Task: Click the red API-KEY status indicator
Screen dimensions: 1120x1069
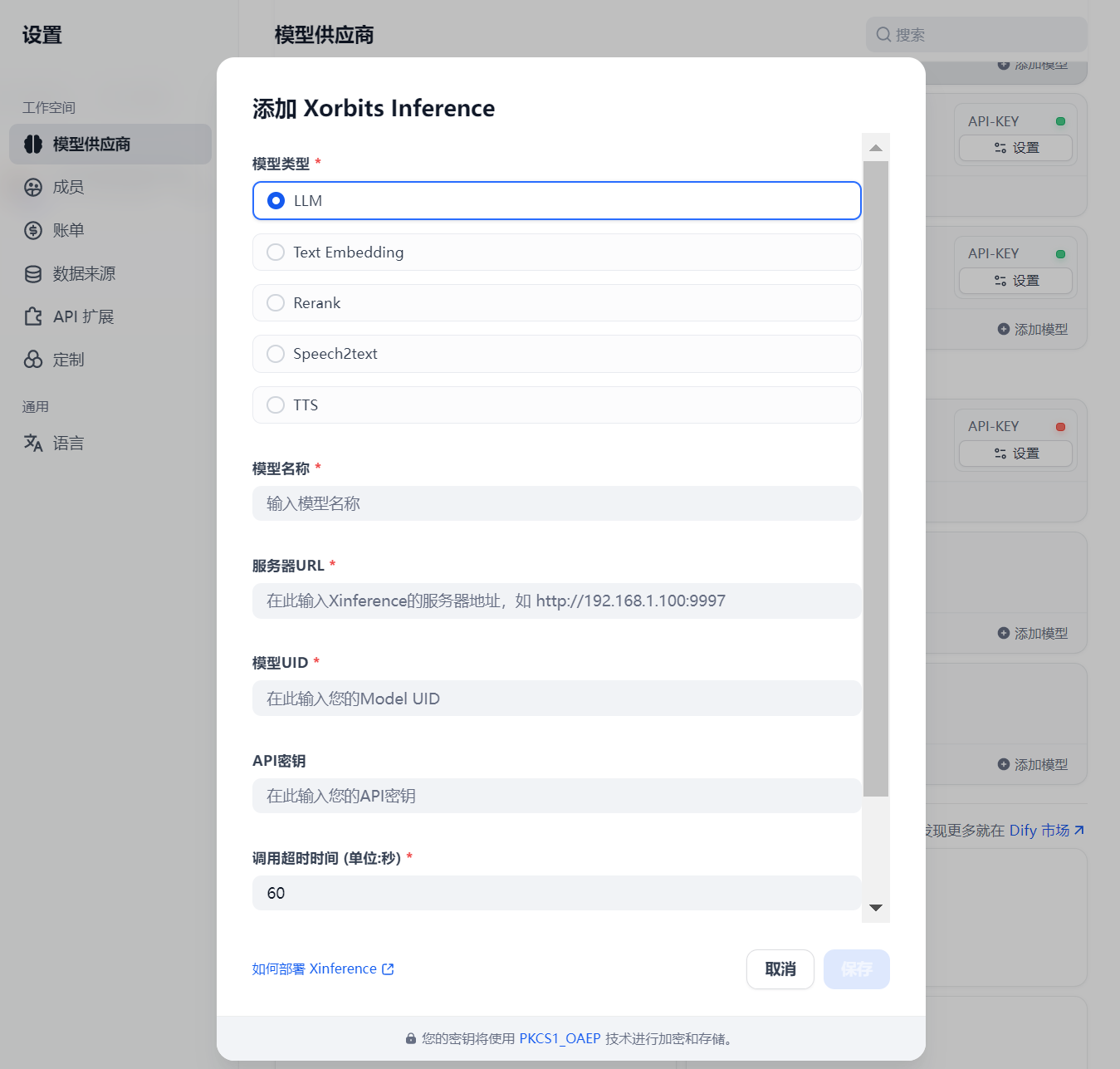Action: click(x=1060, y=427)
